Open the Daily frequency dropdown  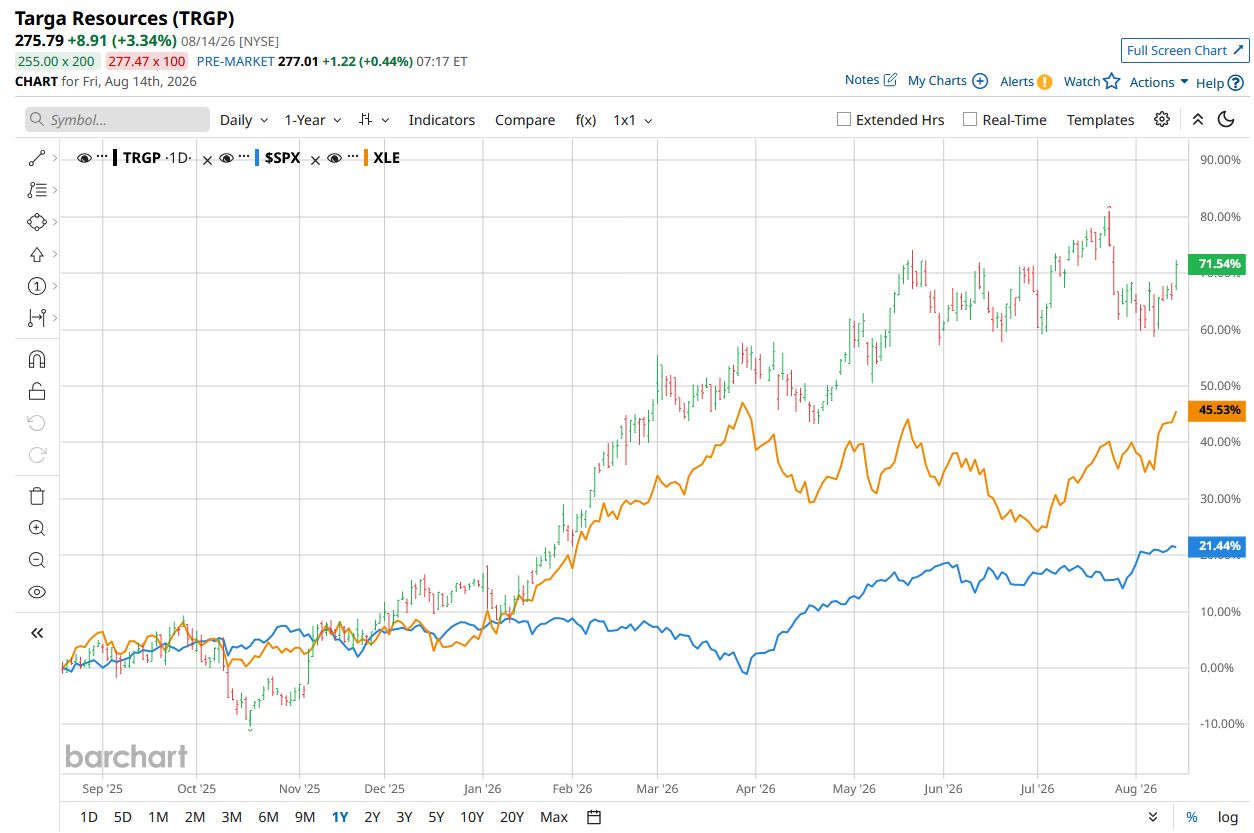[x=244, y=120]
